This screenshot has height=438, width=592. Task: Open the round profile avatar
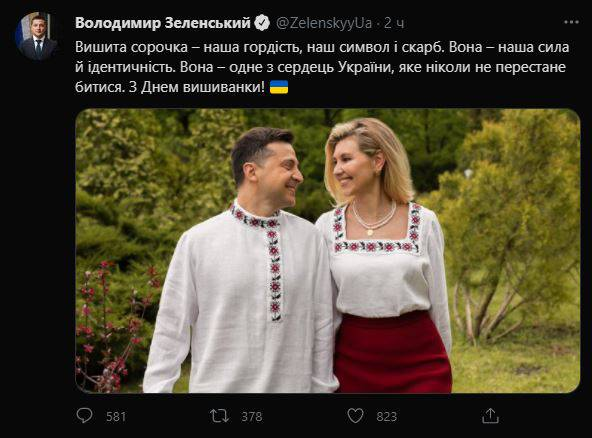click(x=37, y=36)
